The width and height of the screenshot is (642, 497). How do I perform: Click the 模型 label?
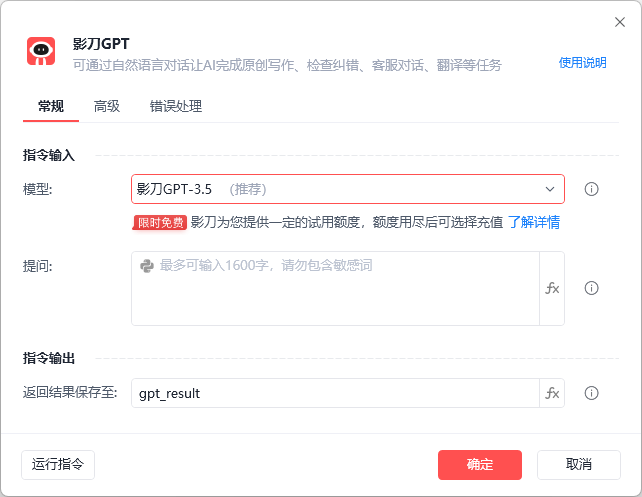[37, 189]
